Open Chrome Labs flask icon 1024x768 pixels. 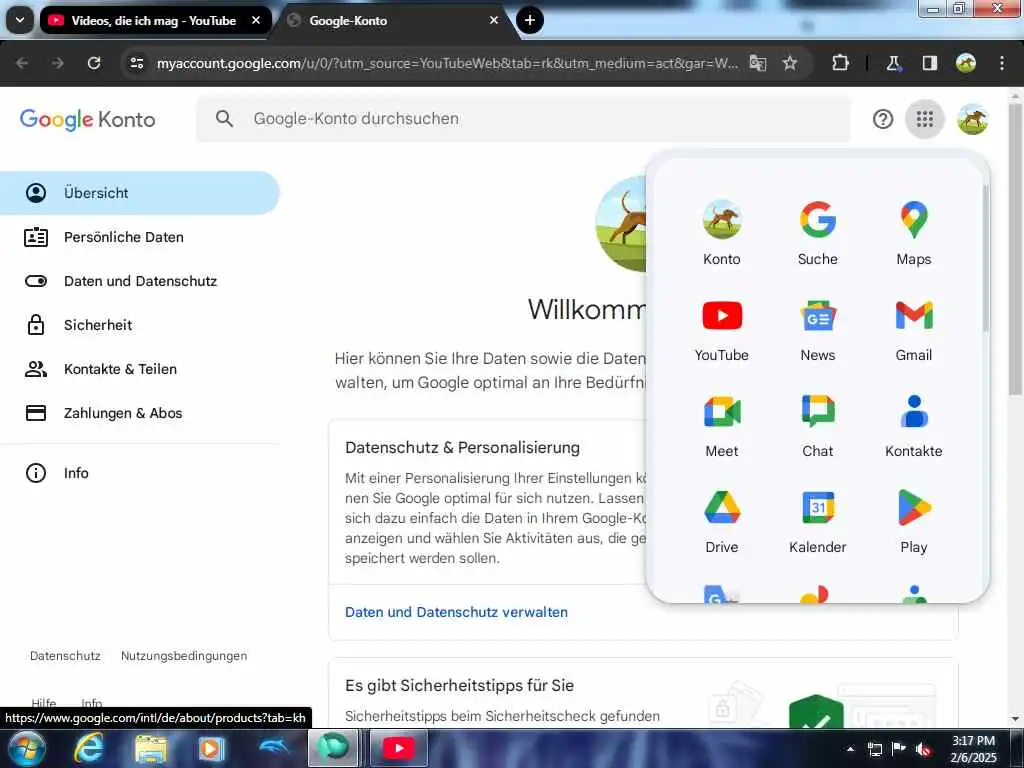[x=893, y=63]
